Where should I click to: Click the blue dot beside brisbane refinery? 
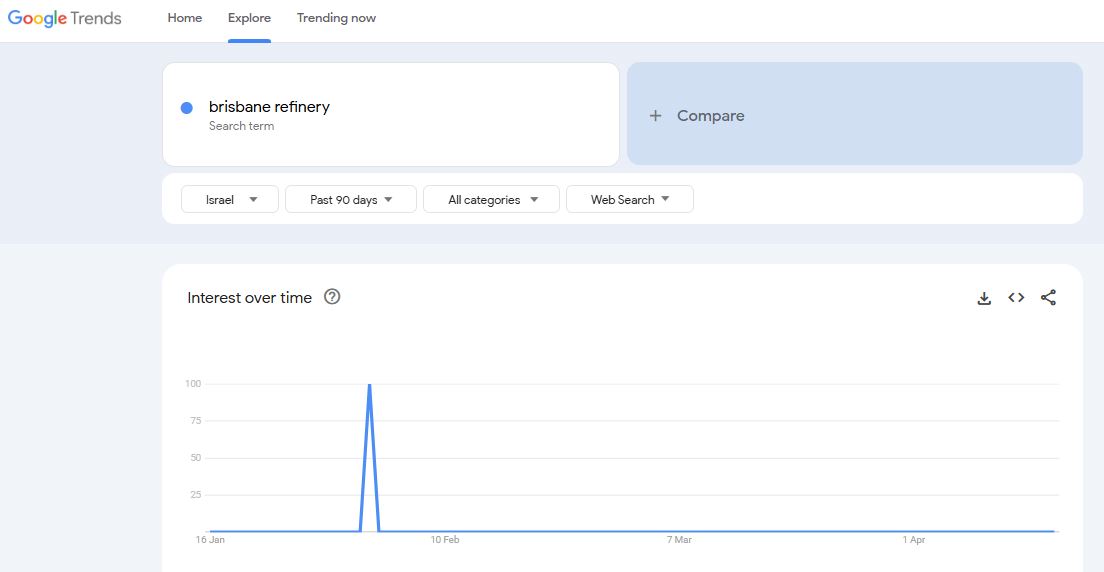[x=187, y=108]
